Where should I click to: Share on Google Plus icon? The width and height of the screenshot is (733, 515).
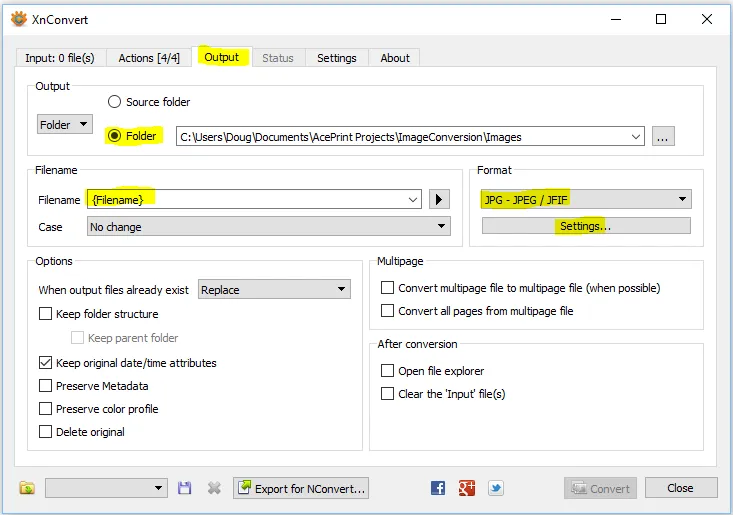[x=467, y=488]
